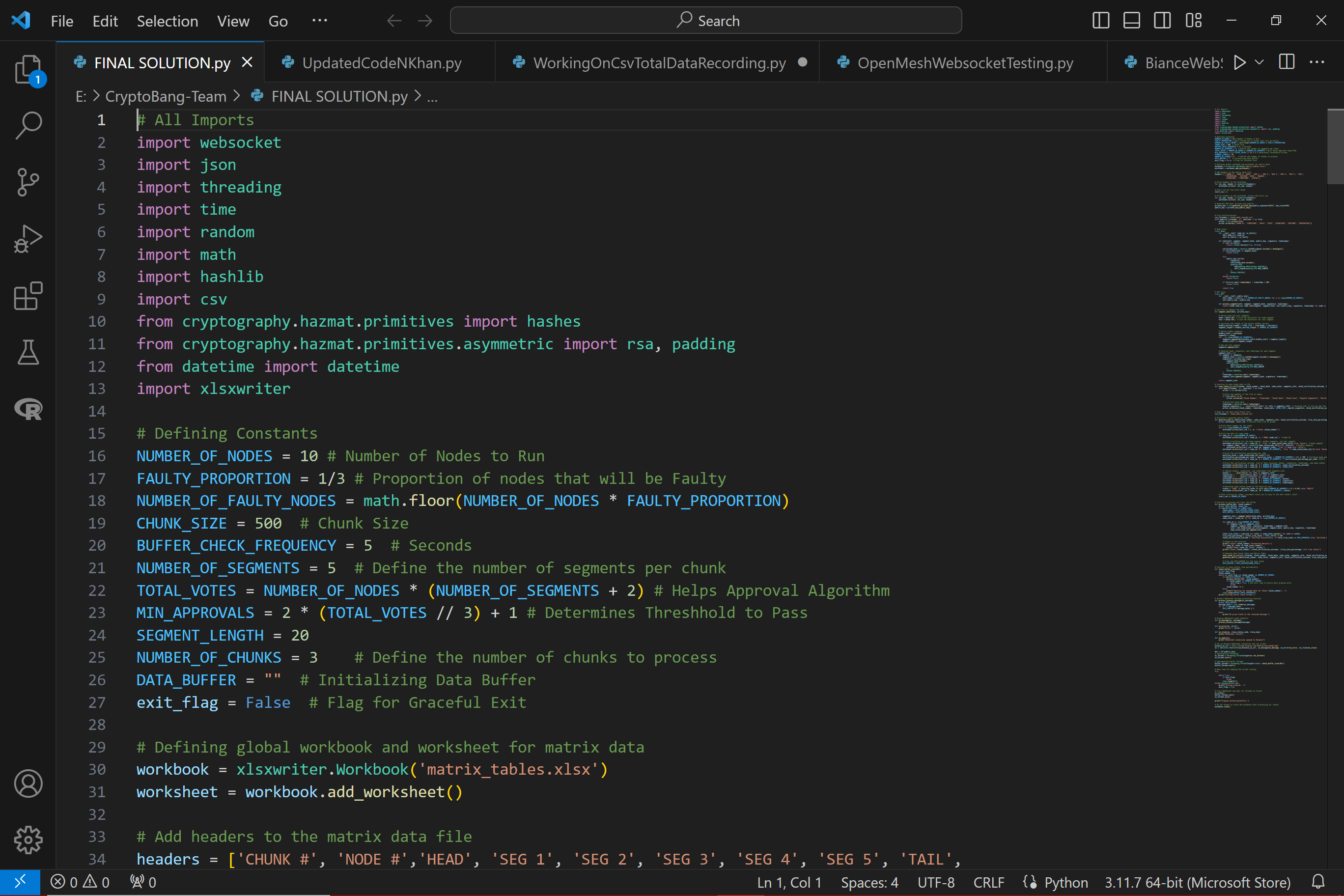The image size is (1344, 896).
Task: Open the editor More Actions ellipsis
Action: coord(1317,62)
